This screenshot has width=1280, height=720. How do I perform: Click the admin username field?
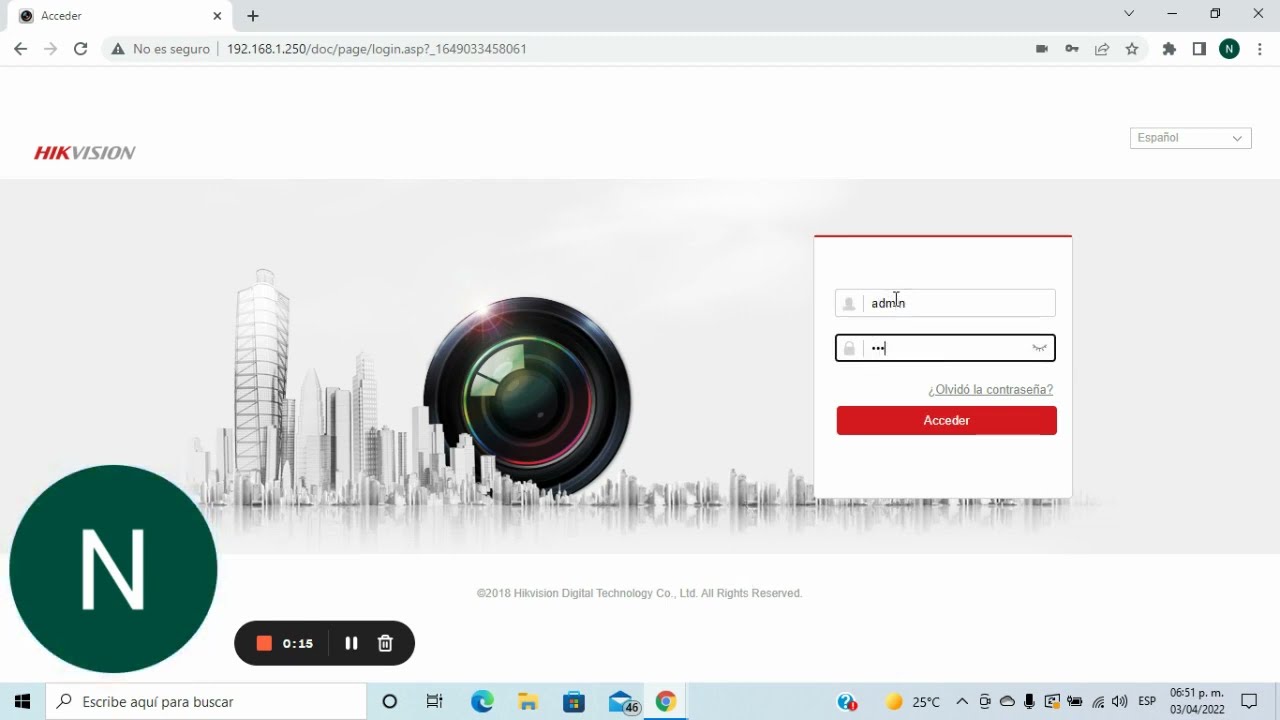945,303
